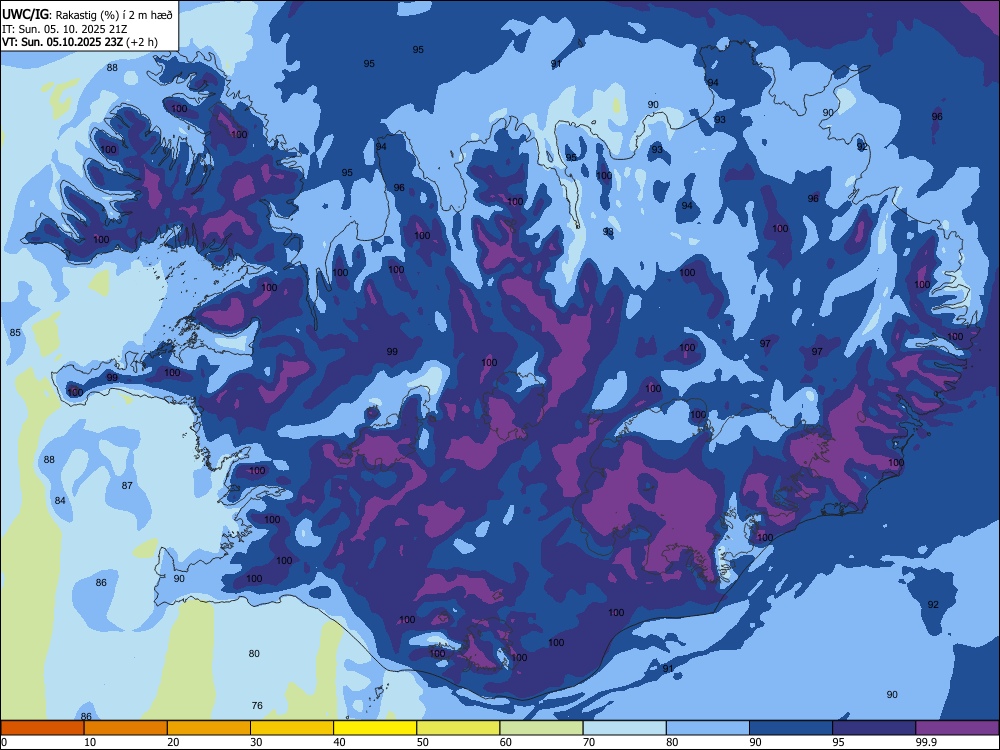Screen dimensions: 1000x750
Task: Choose the 50–60 pale yellow legend swatch
Action: tap(458, 728)
